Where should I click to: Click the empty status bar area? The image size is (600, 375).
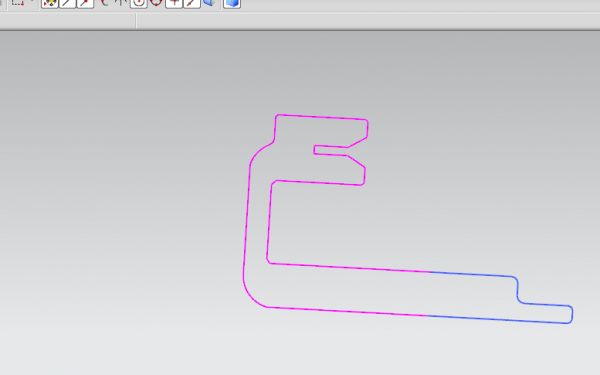point(367,20)
